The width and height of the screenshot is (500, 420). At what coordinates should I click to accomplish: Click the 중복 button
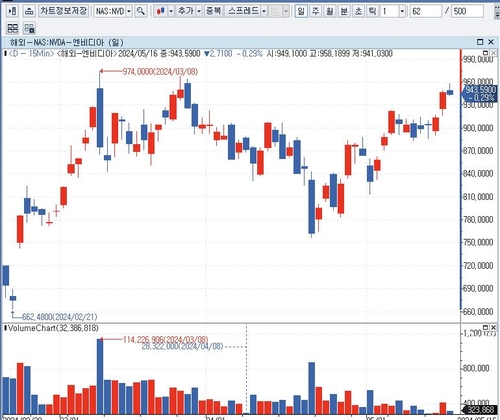[x=213, y=11]
